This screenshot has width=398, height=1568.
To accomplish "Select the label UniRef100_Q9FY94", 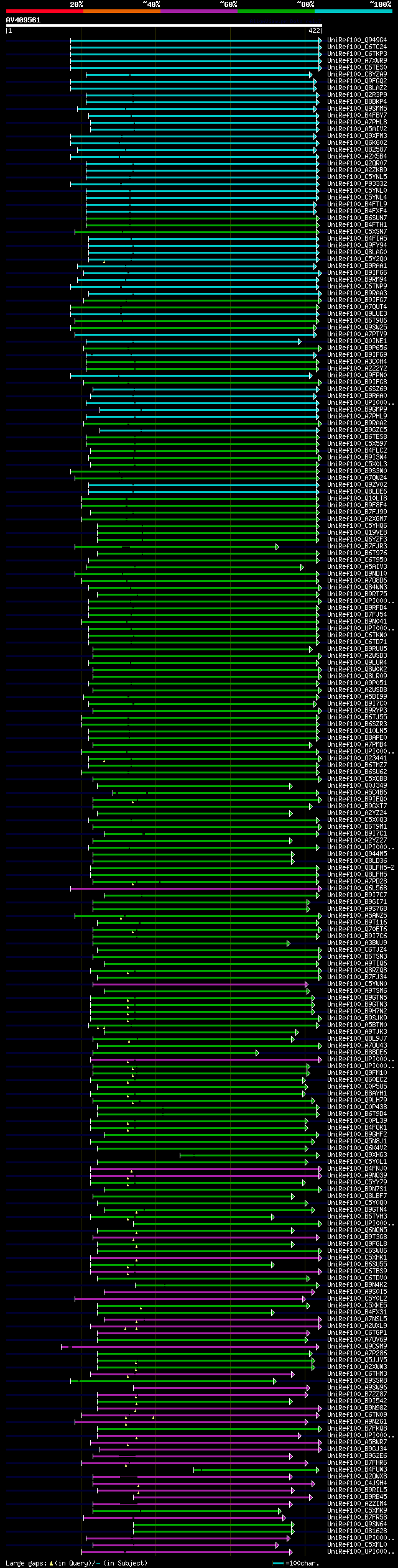I will [357, 246].
